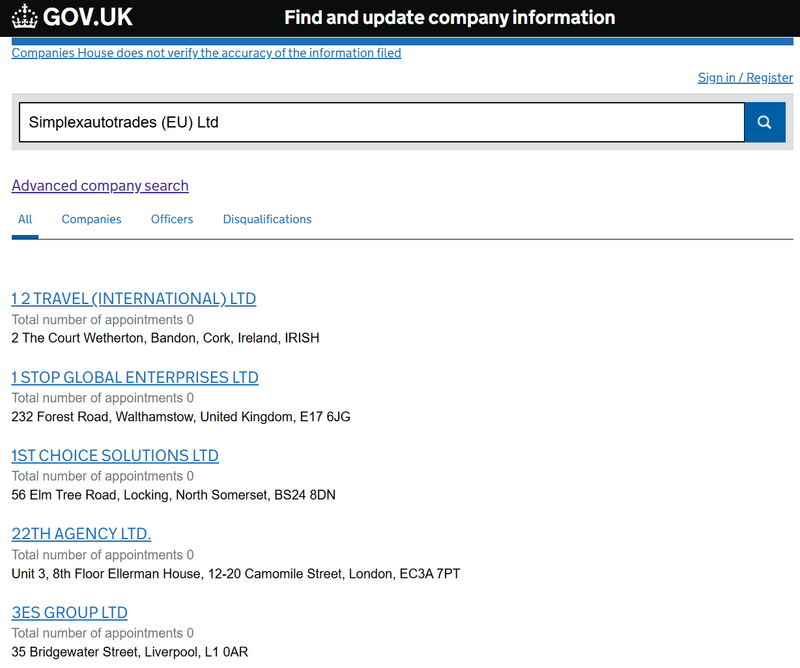Open Advanced company search link
The height and width of the screenshot is (668, 800).
pos(100,186)
